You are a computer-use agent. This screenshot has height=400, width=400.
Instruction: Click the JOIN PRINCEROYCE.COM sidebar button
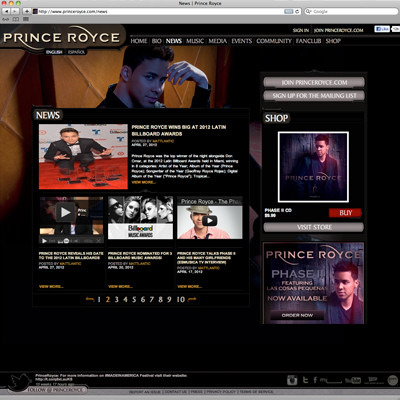[x=314, y=82]
